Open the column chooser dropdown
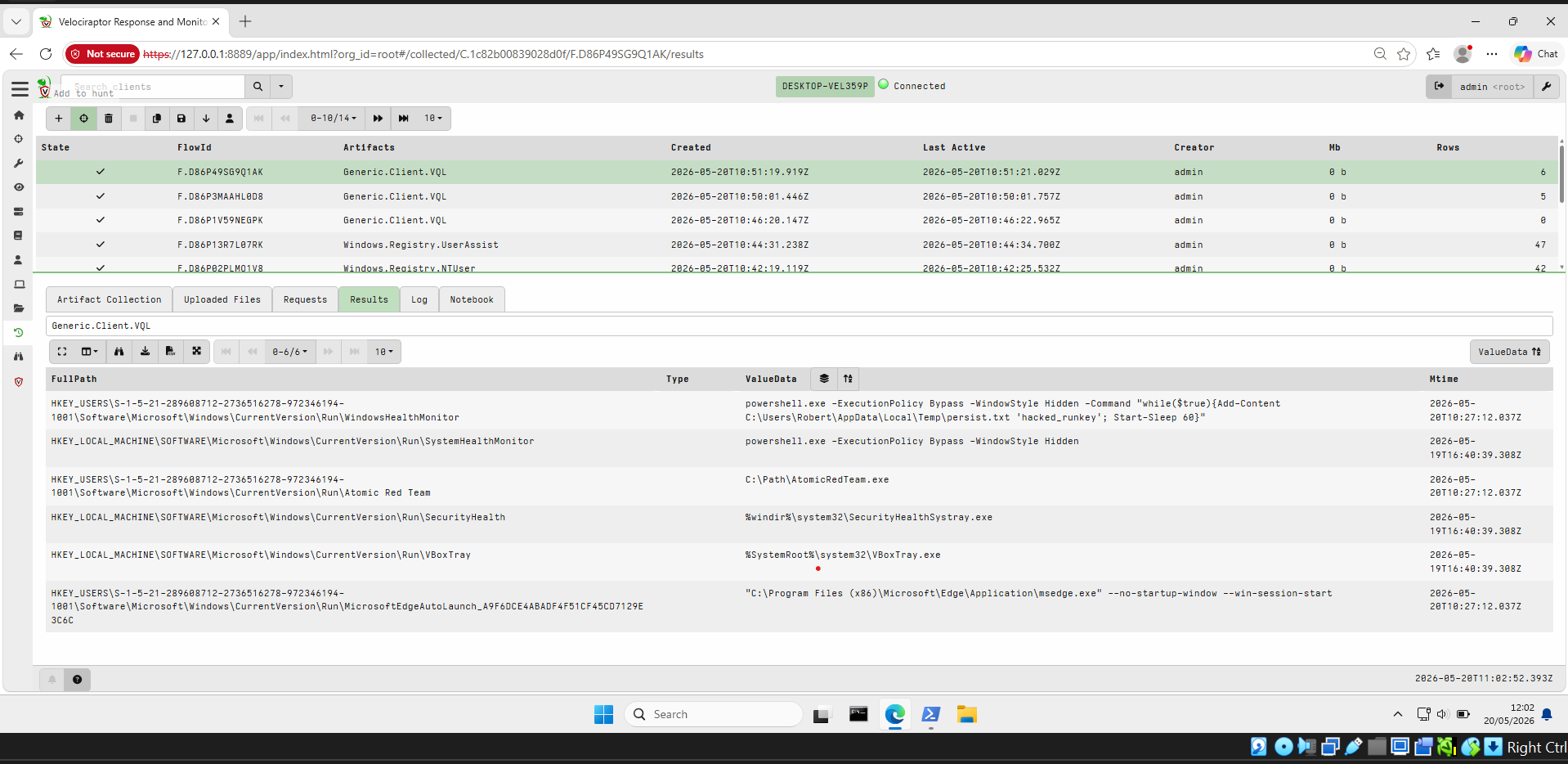This screenshot has height=764, width=1568. point(89,352)
